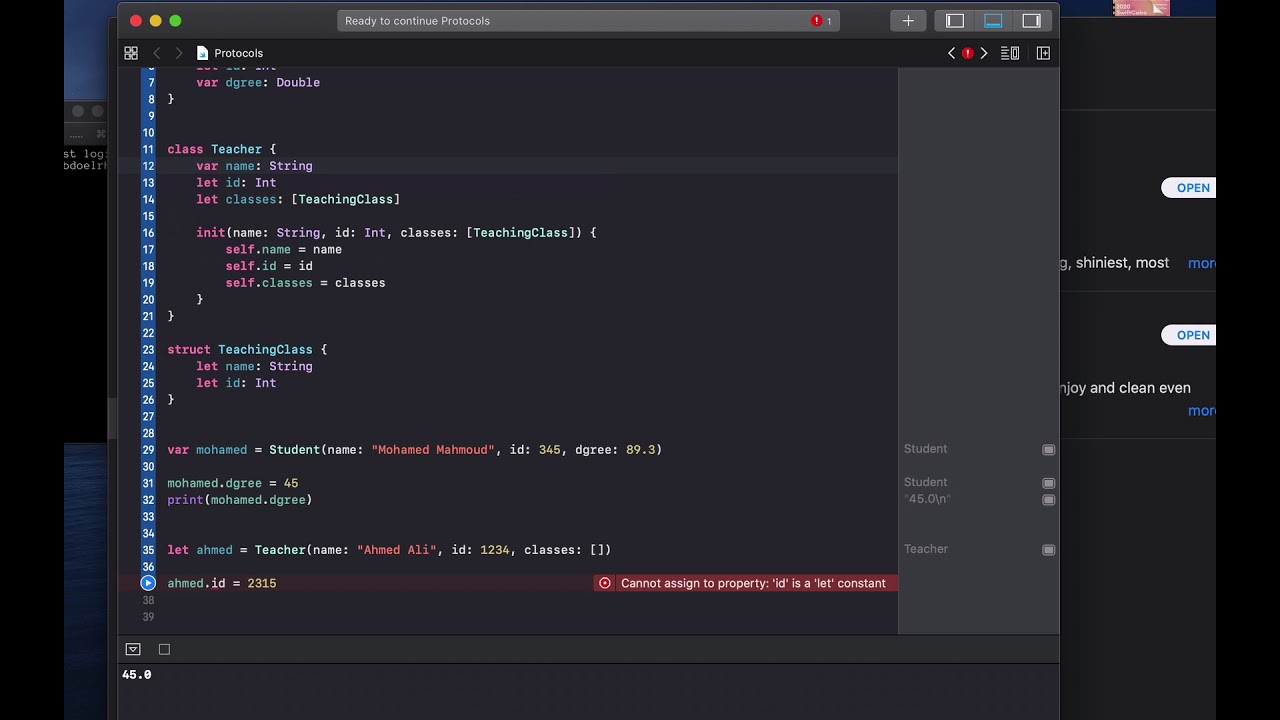Click the 'var dgree: Double' code line

coord(258,83)
